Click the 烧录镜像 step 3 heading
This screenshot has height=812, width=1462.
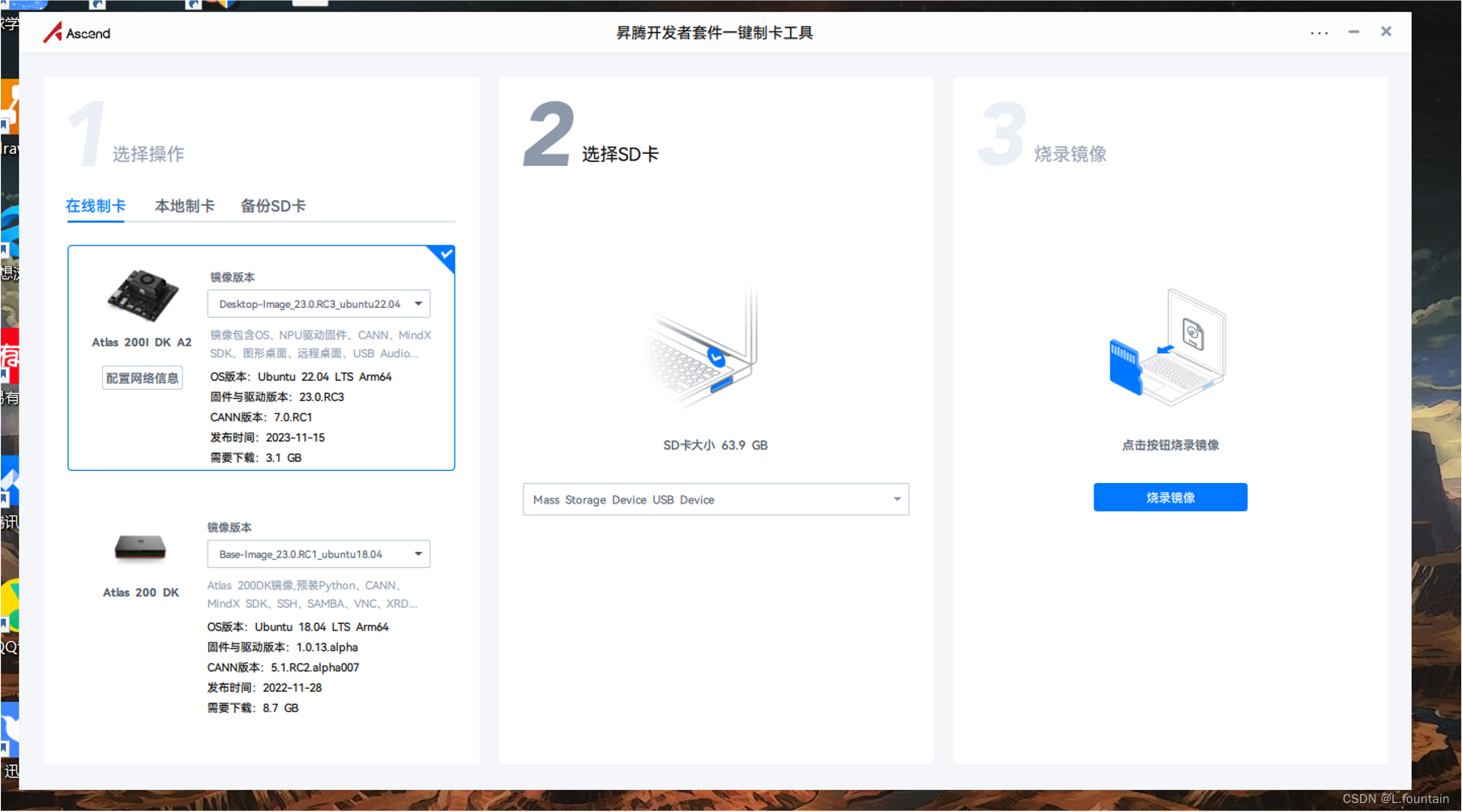point(1071,154)
